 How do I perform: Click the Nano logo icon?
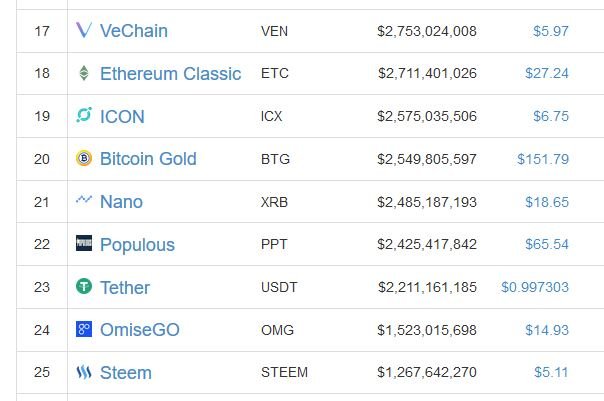pos(84,200)
